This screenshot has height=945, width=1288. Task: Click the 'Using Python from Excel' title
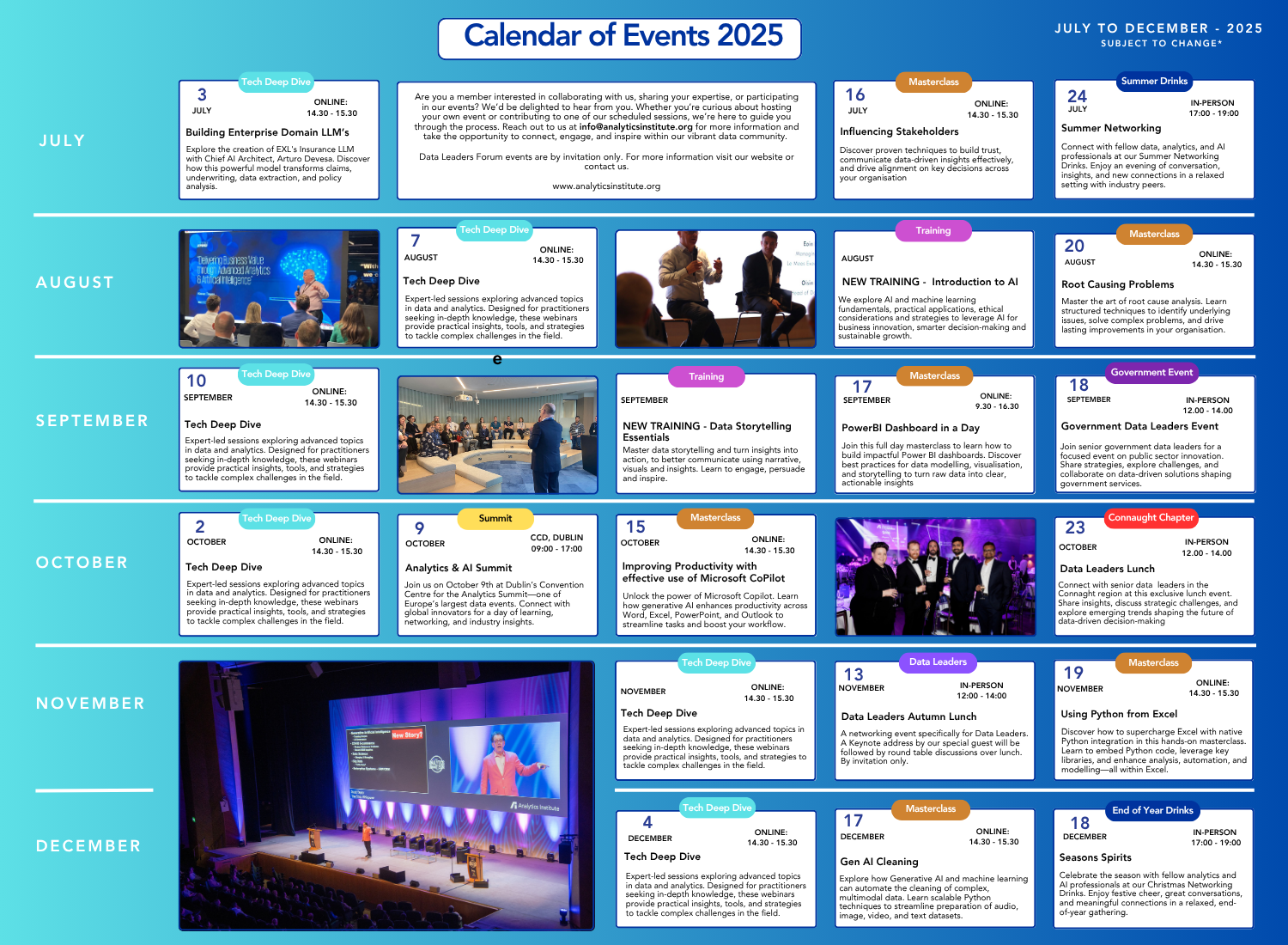[1119, 714]
